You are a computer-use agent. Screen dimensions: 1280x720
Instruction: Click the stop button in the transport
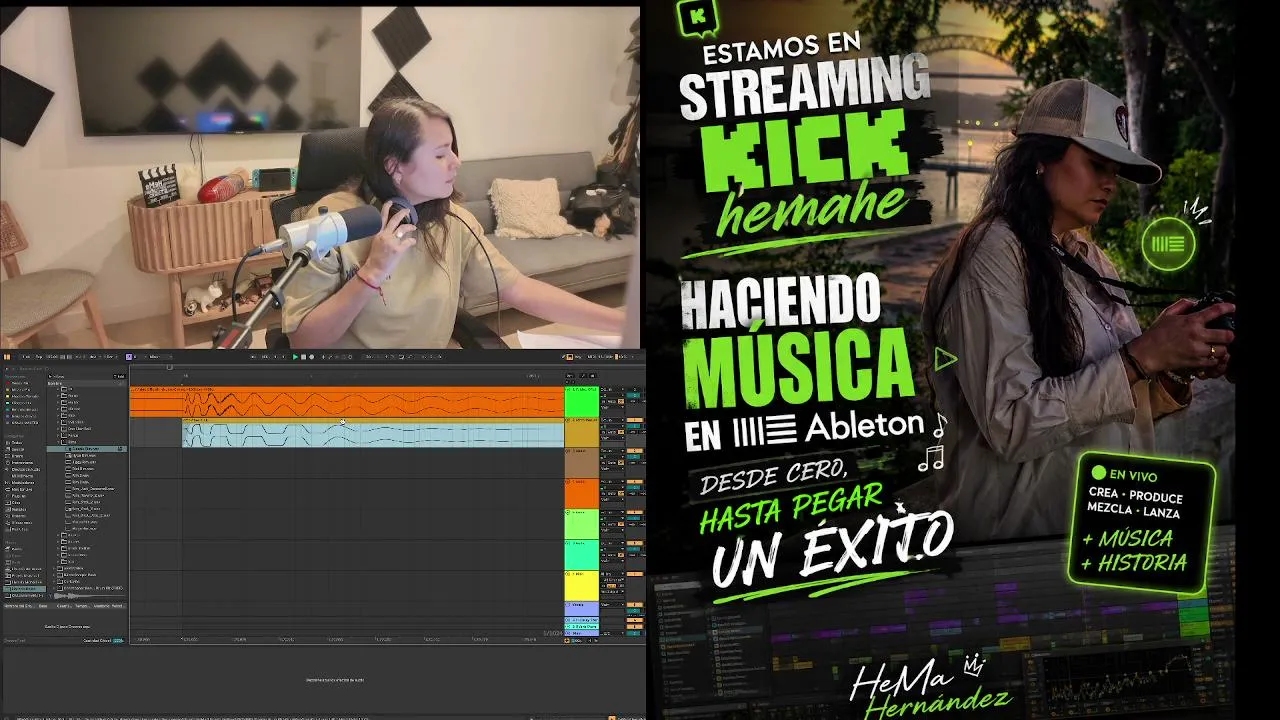click(x=304, y=357)
